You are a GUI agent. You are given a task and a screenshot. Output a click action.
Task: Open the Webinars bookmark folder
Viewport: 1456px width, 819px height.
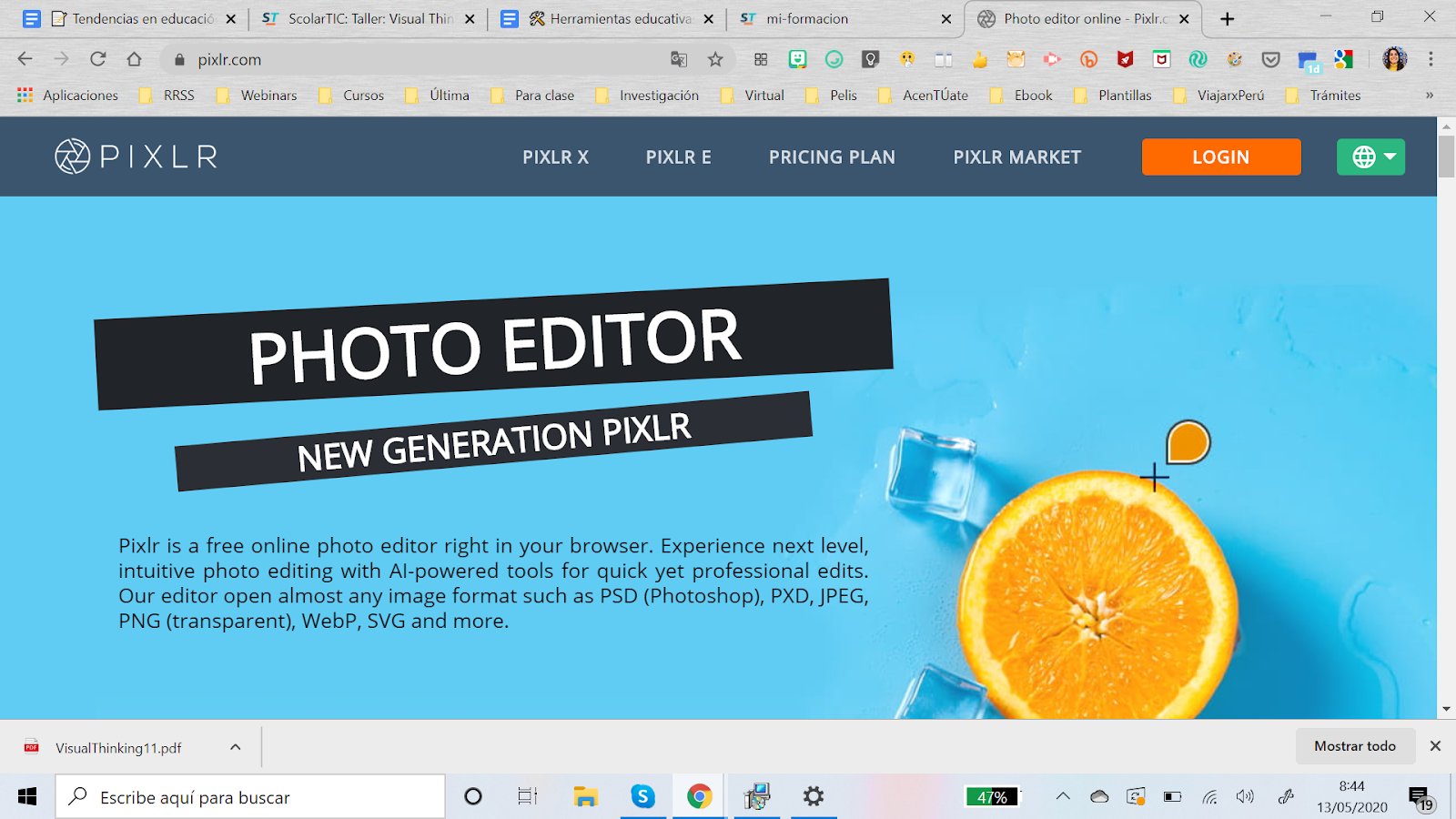(x=257, y=95)
